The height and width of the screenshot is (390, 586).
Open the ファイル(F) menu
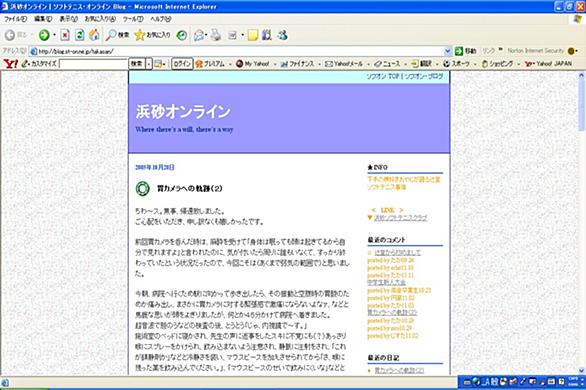[x=15, y=19]
